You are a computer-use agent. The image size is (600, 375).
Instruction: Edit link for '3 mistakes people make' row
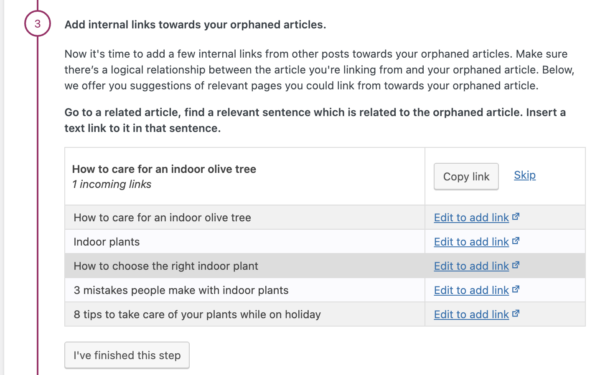coord(471,290)
